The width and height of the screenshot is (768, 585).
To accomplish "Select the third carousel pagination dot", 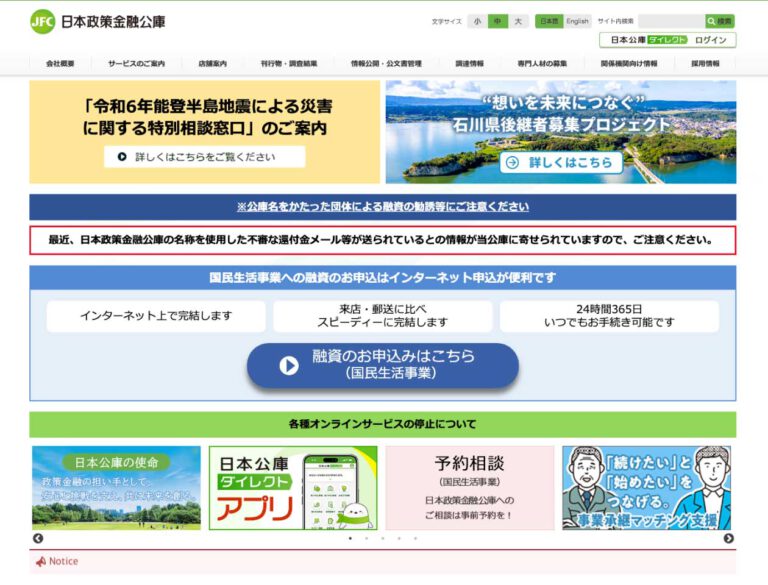I will (x=383, y=538).
